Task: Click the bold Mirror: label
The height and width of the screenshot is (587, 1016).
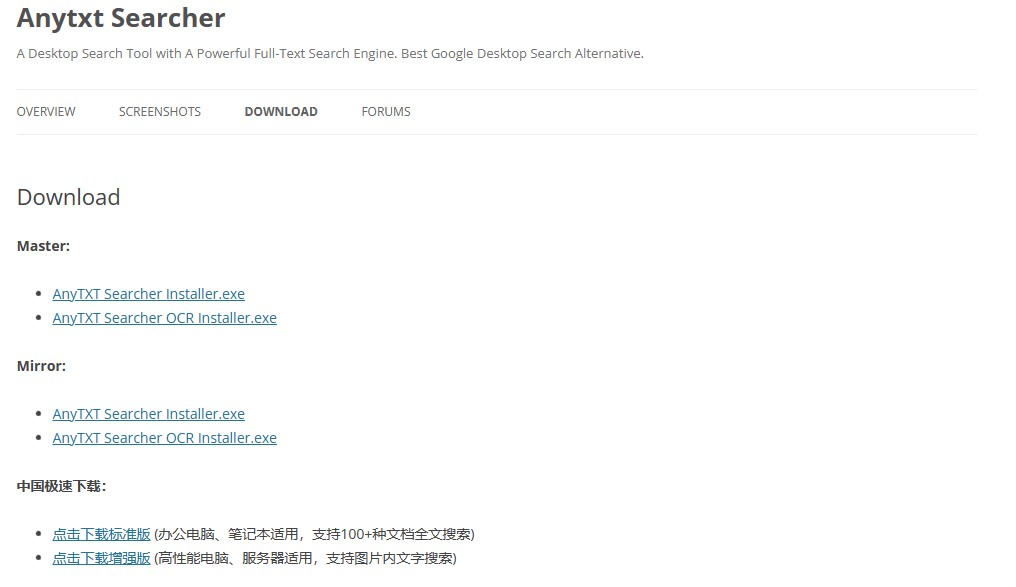Action: click(41, 366)
